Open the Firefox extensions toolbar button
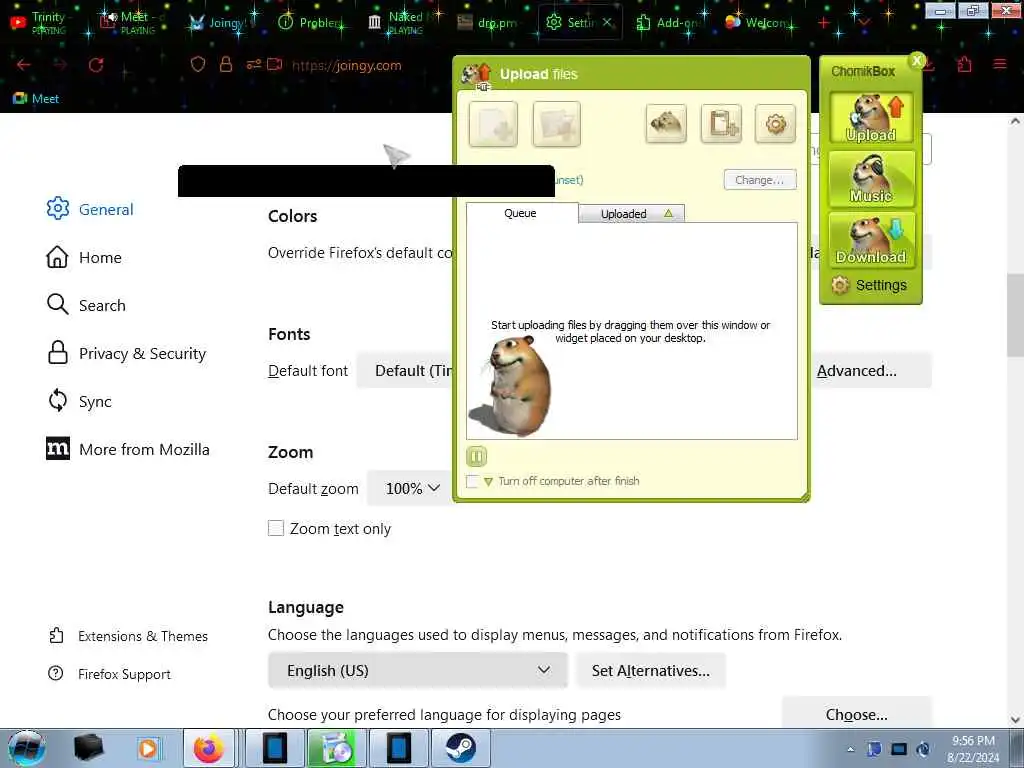Screen dimensions: 1024x768 point(965,64)
